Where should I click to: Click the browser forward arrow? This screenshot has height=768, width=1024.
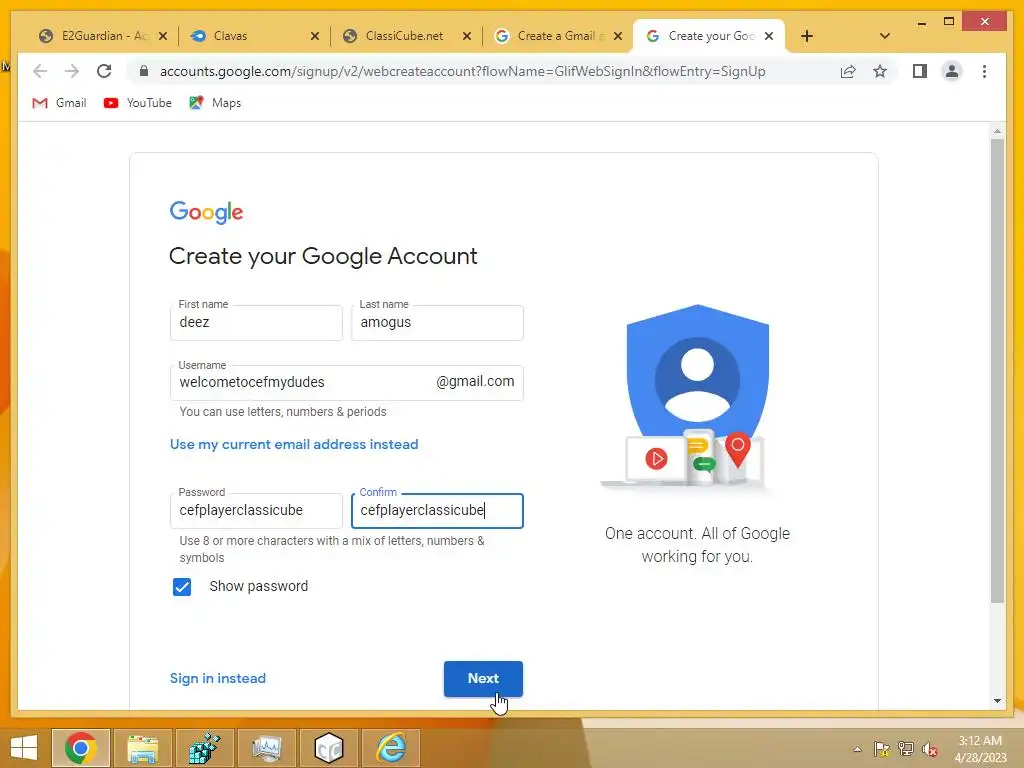tap(72, 71)
